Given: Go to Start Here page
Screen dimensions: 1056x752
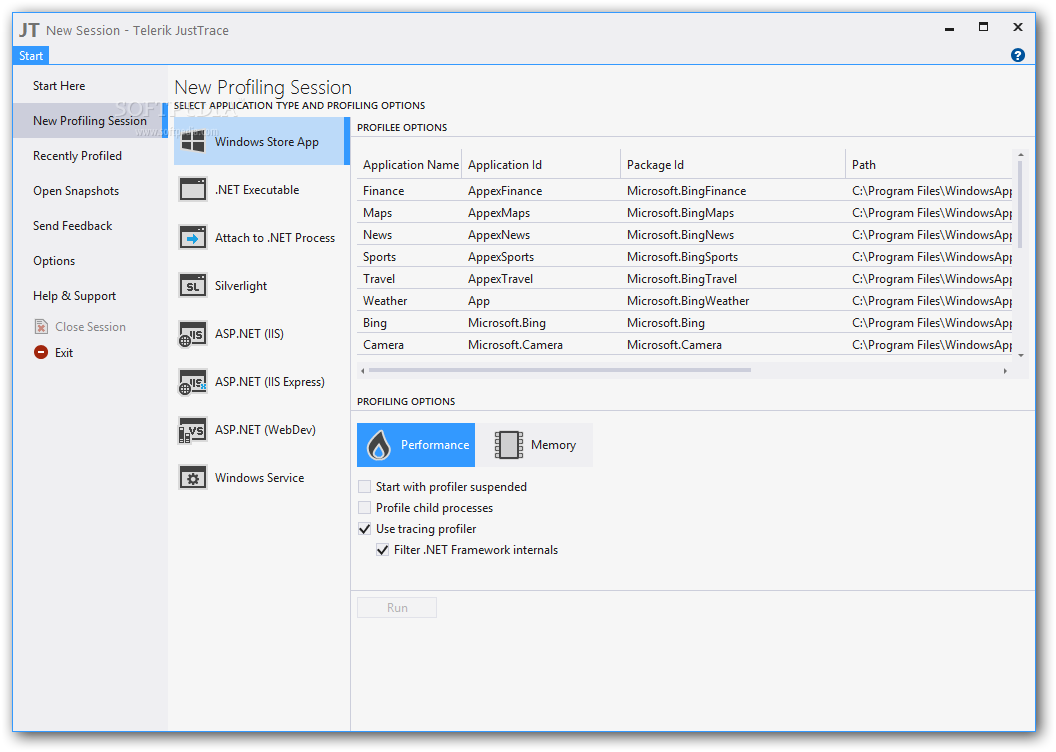Looking at the screenshot, I should pos(59,86).
